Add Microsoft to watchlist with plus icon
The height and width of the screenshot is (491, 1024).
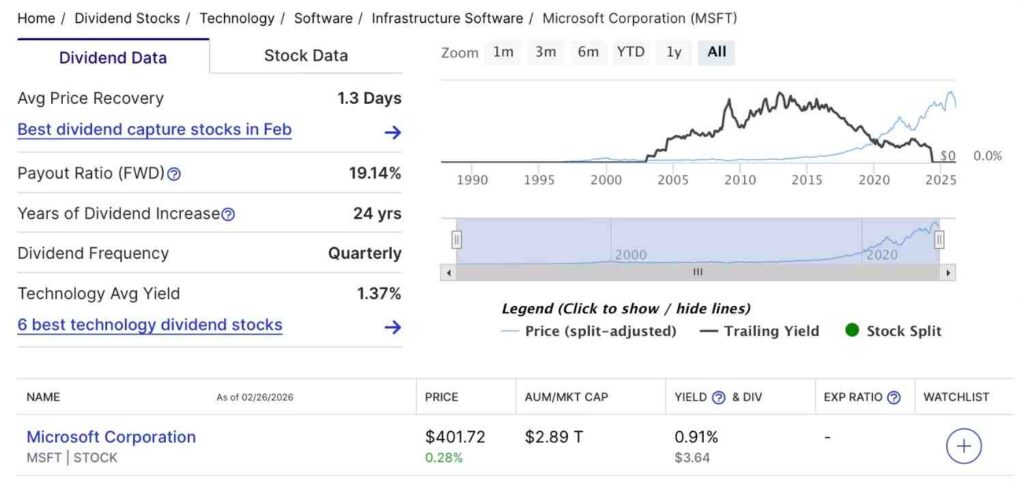[x=963, y=446]
